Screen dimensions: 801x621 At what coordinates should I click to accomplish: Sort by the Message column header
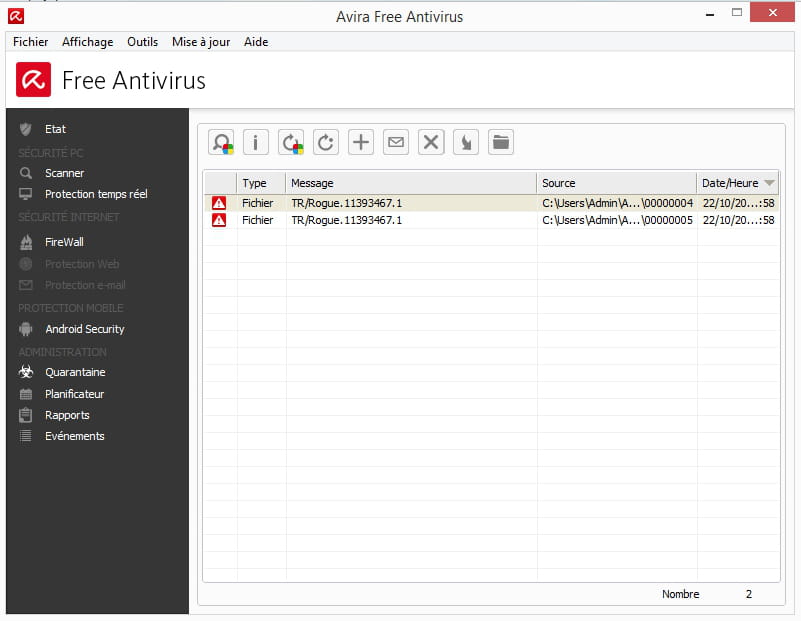[411, 183]
